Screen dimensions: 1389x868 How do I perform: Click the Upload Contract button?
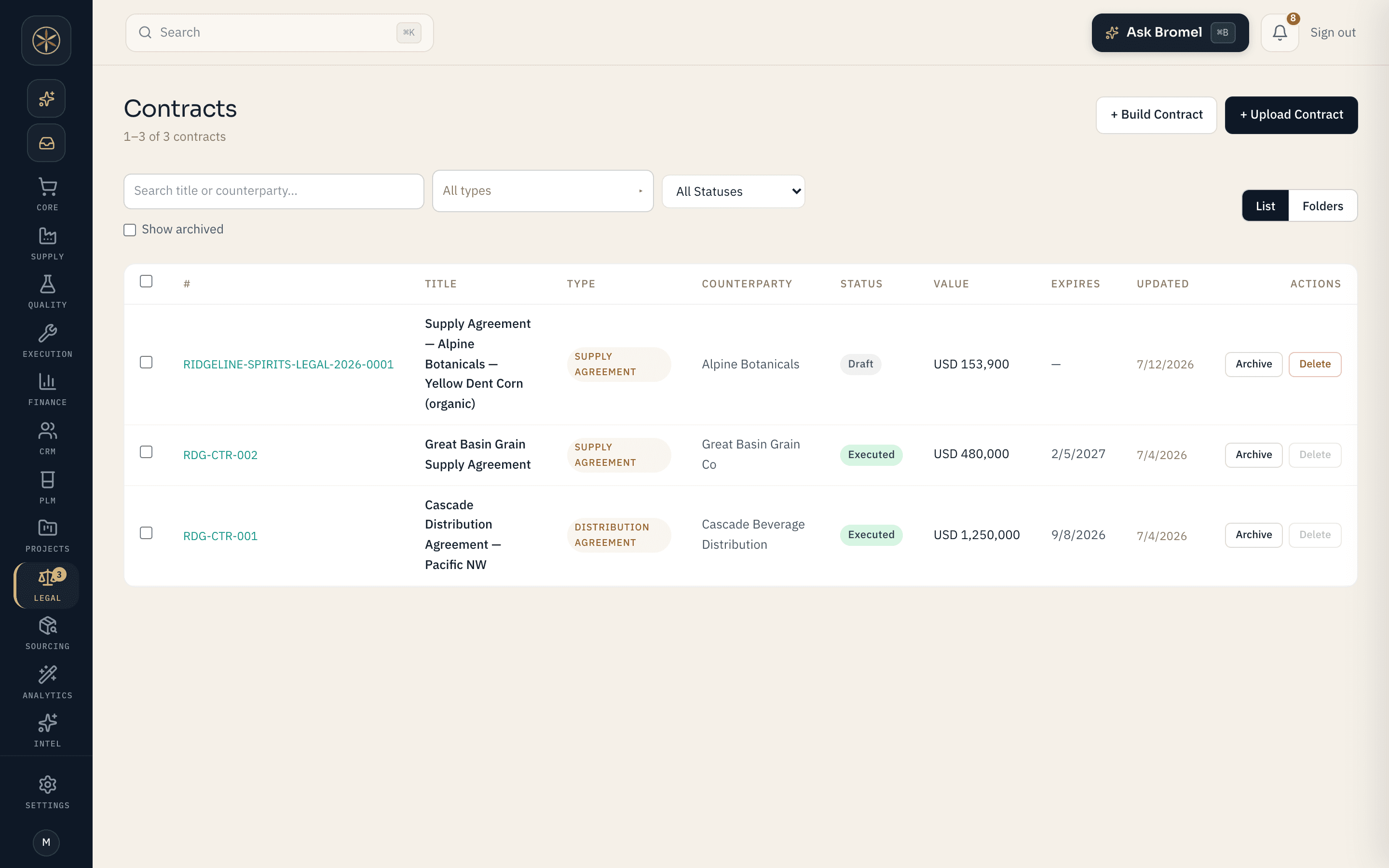tap(1291, 115)
